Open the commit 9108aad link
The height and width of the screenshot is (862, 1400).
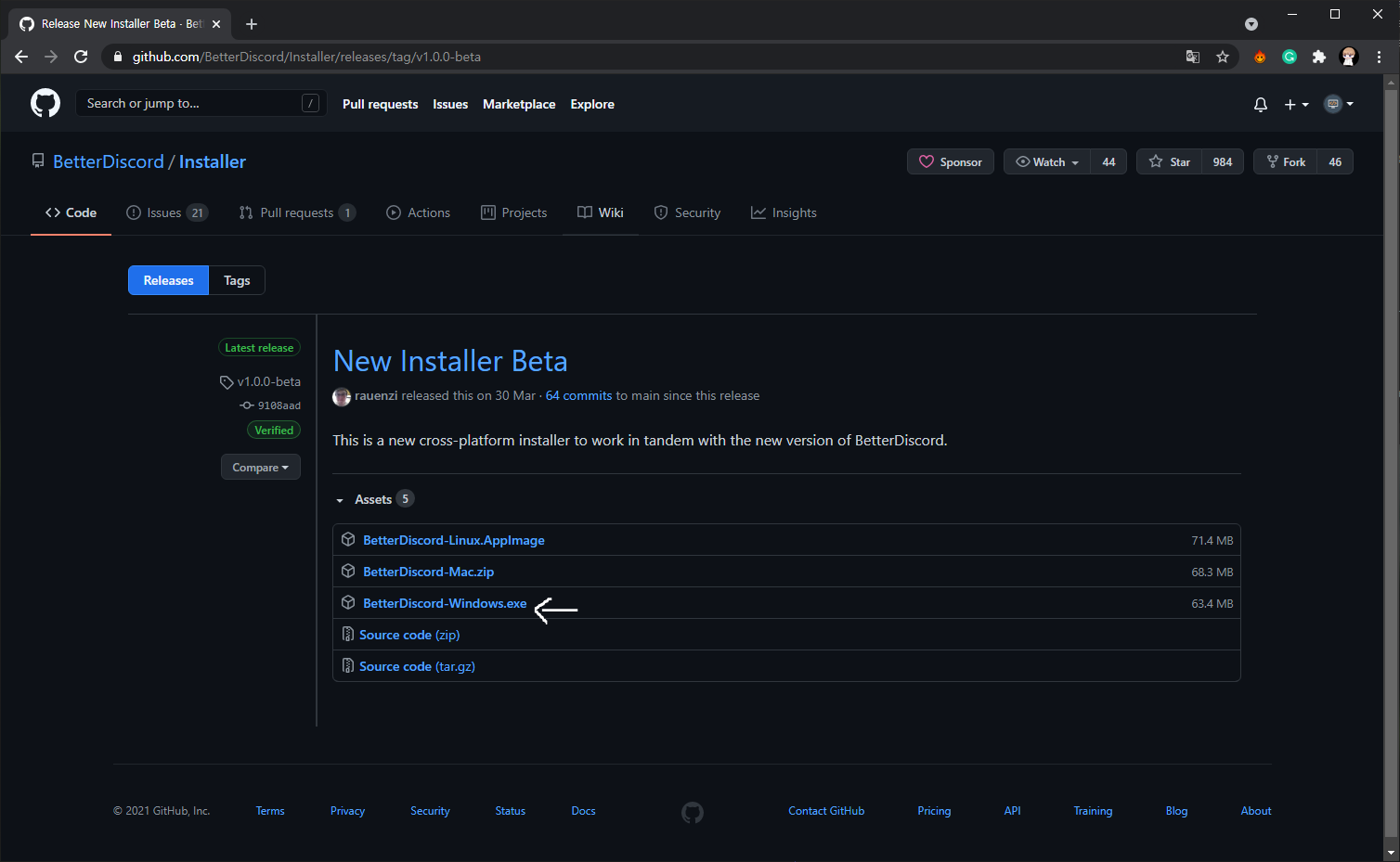coord(270,405)
